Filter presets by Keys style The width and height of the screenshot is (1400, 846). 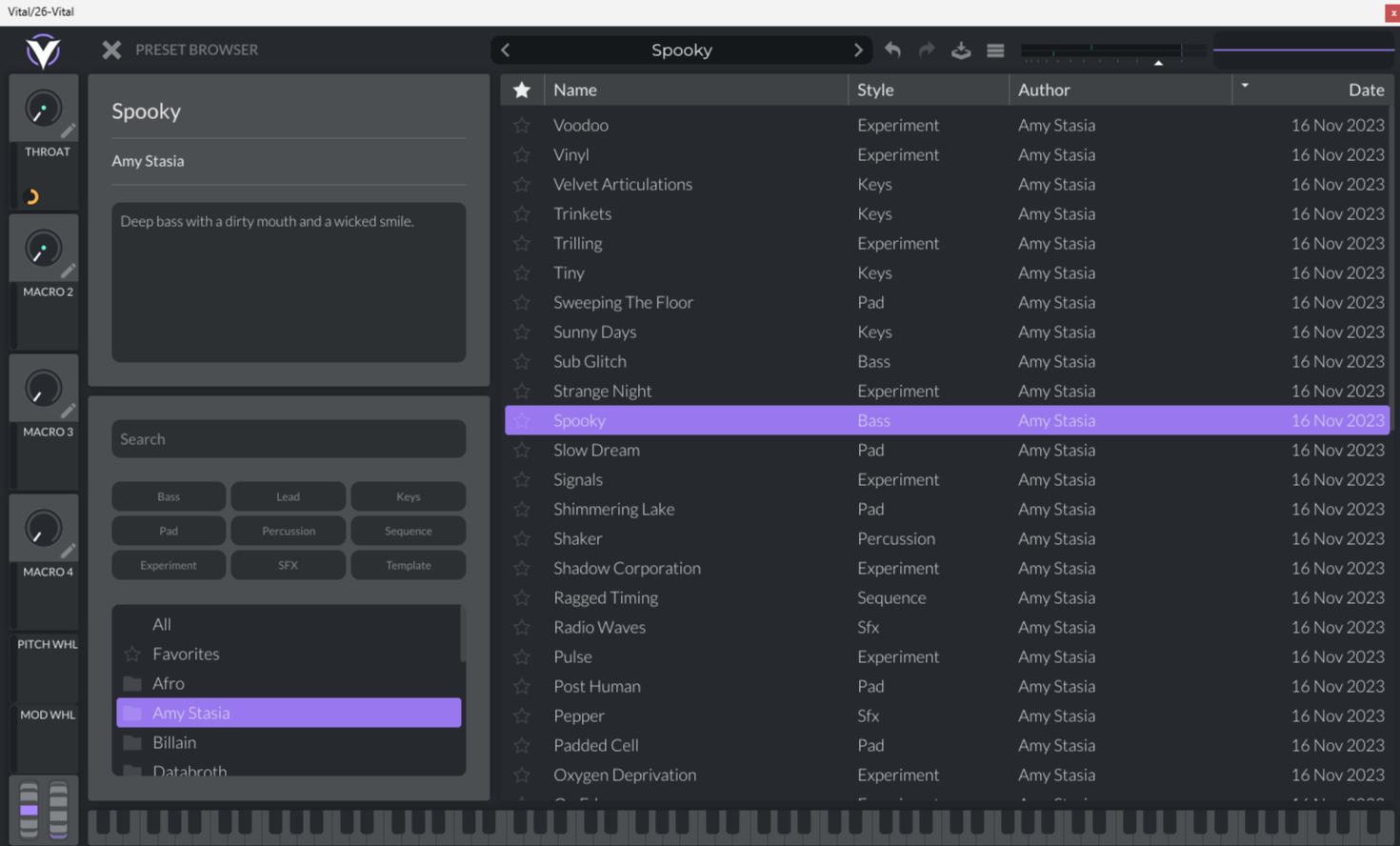pyautogui.click(x=409, y=496)
